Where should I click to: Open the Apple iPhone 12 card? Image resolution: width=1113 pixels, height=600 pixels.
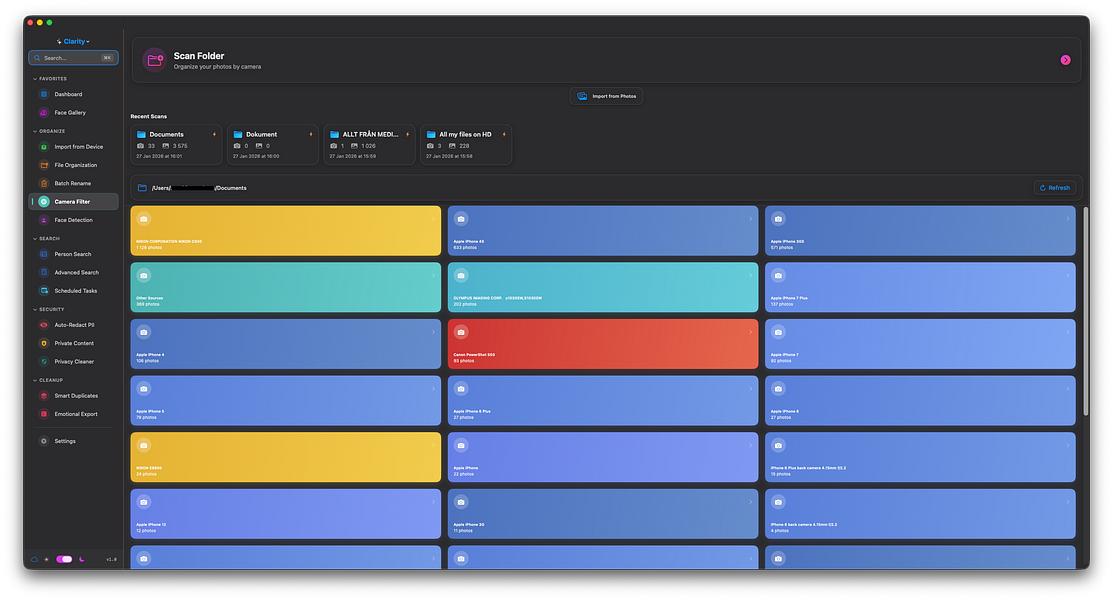coord(285,514)
